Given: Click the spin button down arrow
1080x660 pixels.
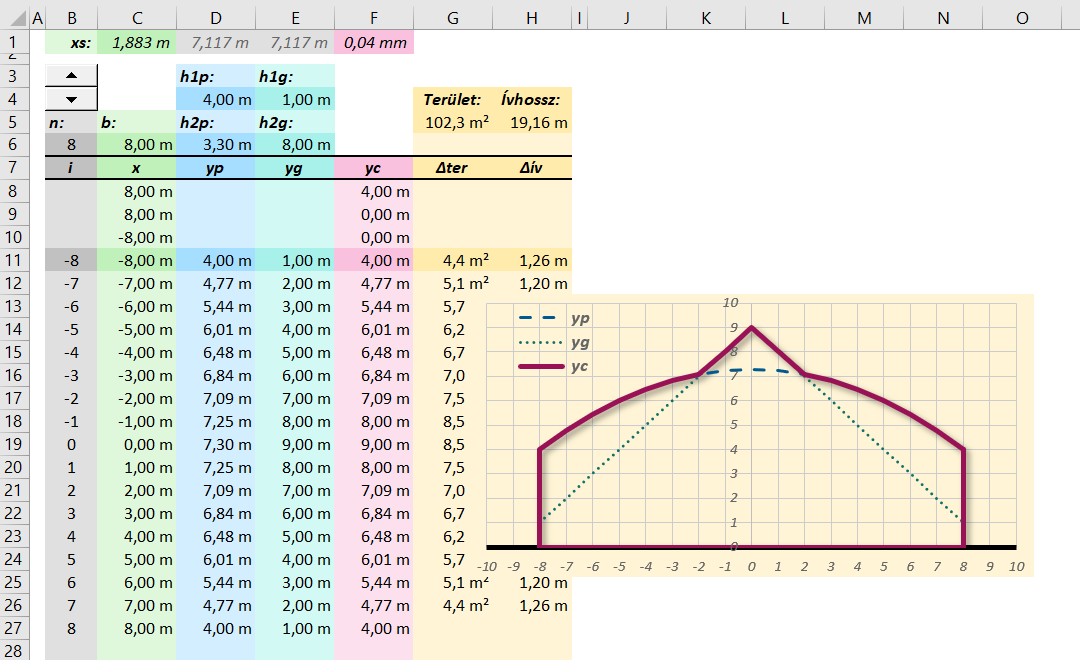Looking at the screenshot, I should pyautogui.click(x=71, y=99).
